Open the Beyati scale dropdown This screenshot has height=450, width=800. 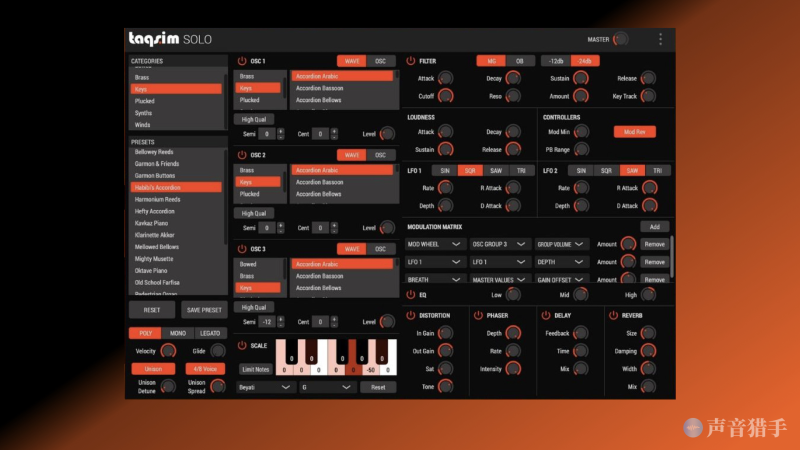tap(265, 387)
